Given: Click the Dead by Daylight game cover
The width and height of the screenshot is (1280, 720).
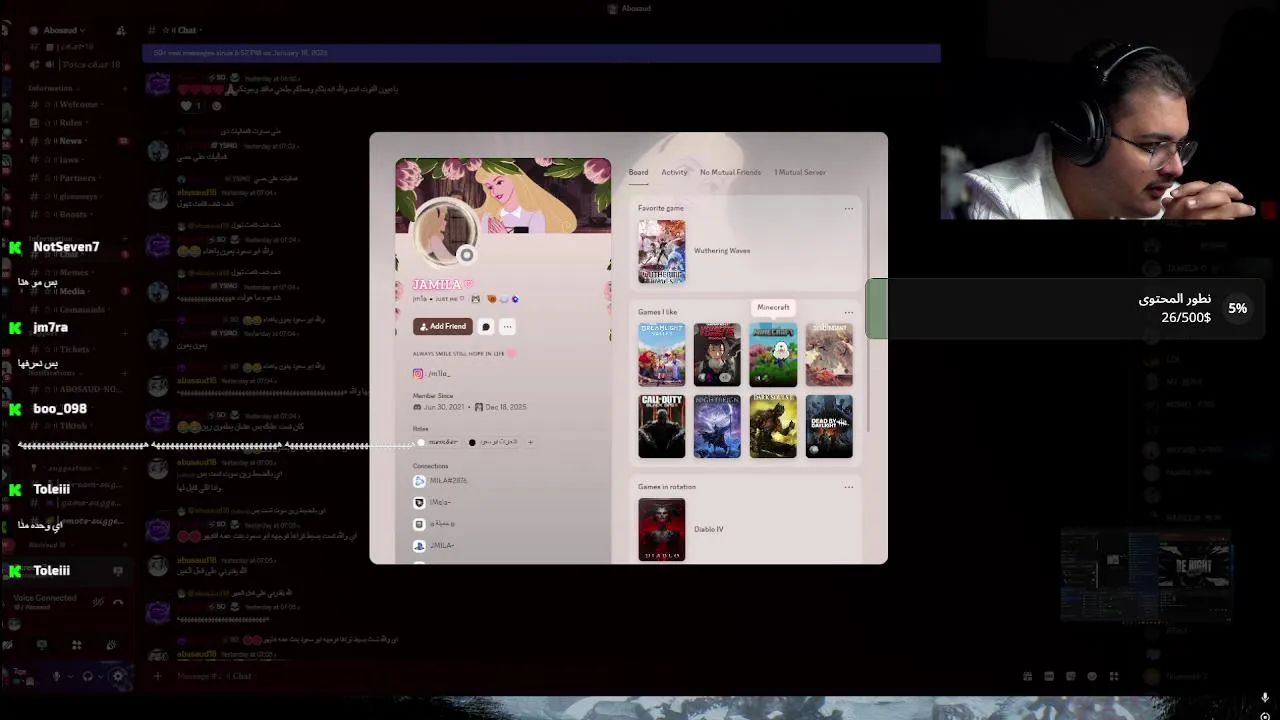Looking at the screenshot, I should click(x=829, y=426).
